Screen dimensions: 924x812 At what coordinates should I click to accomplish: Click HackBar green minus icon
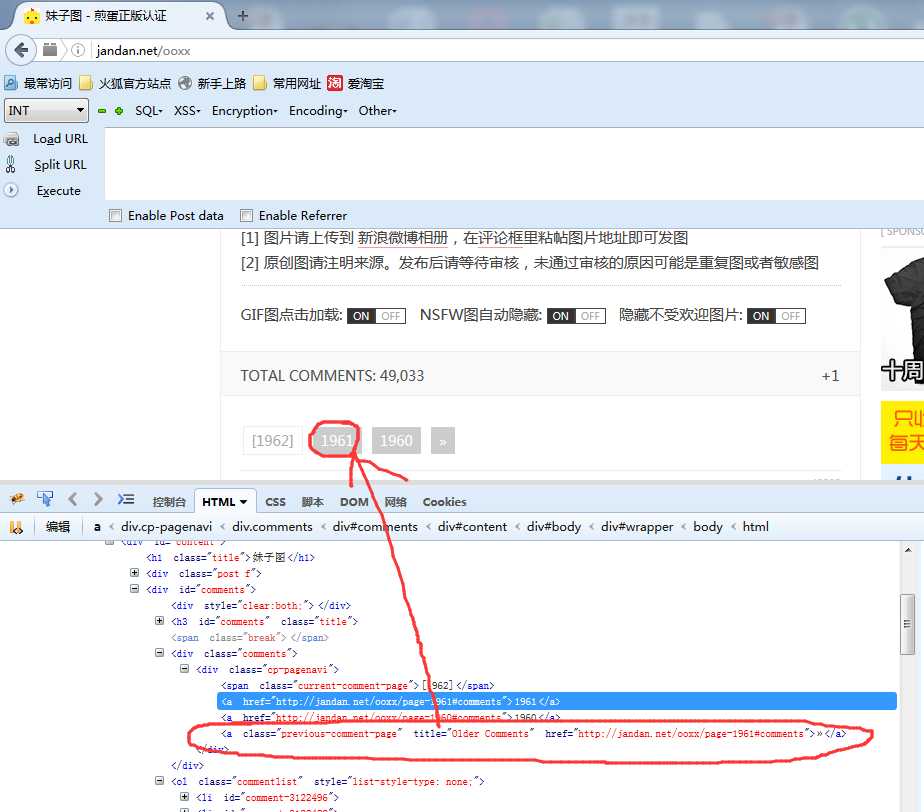click(102, 111)
